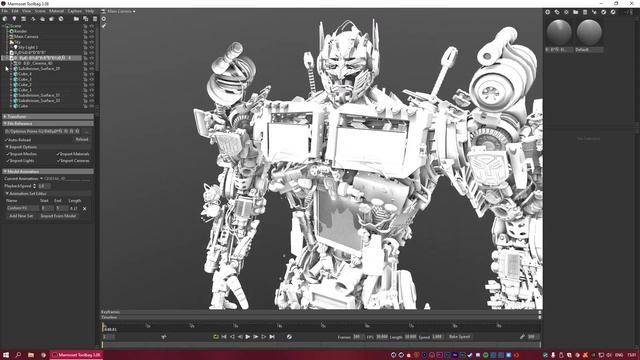Click the duplicate object icon in scene toolbar
The image size is (640, 360).
click(85, 19)
